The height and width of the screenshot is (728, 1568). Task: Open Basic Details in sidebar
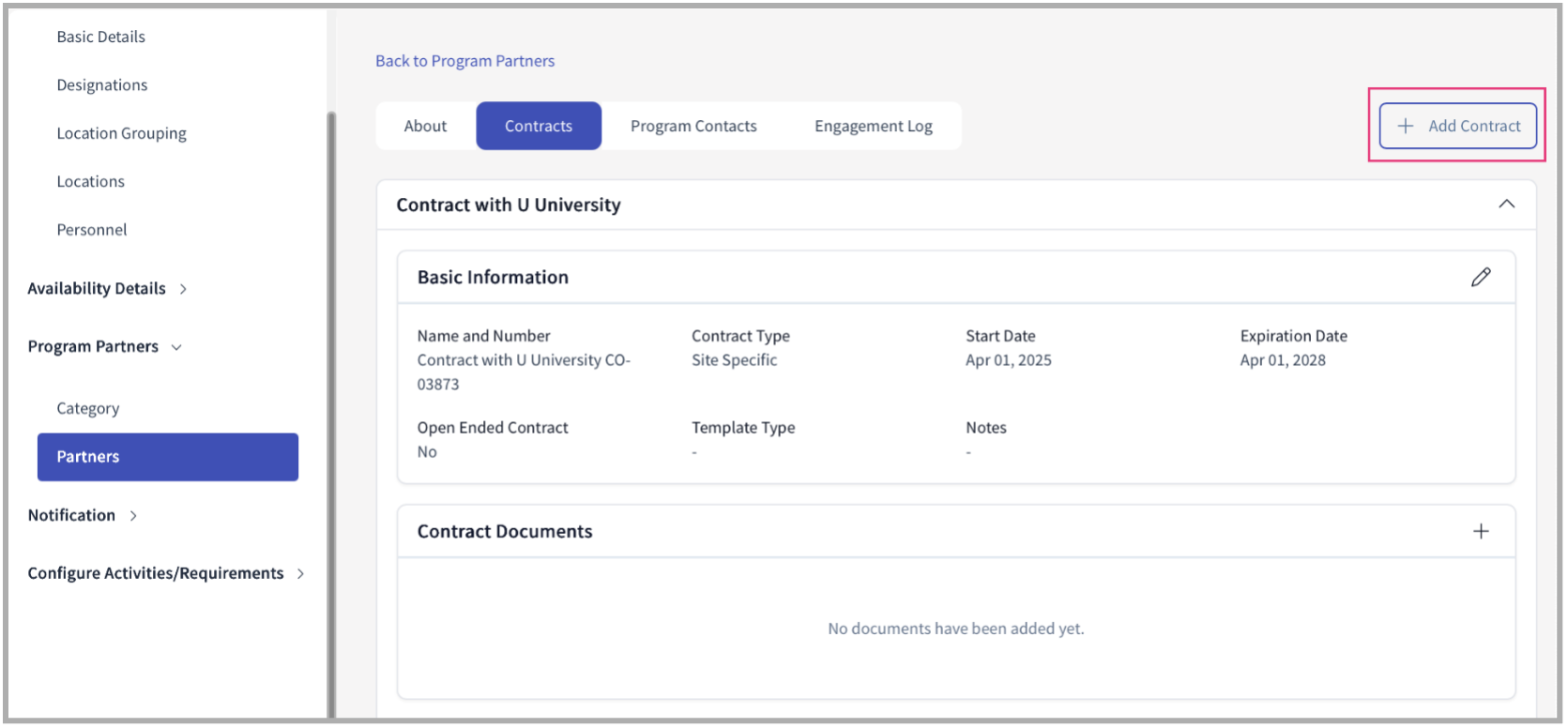click(x=100, y=37)
